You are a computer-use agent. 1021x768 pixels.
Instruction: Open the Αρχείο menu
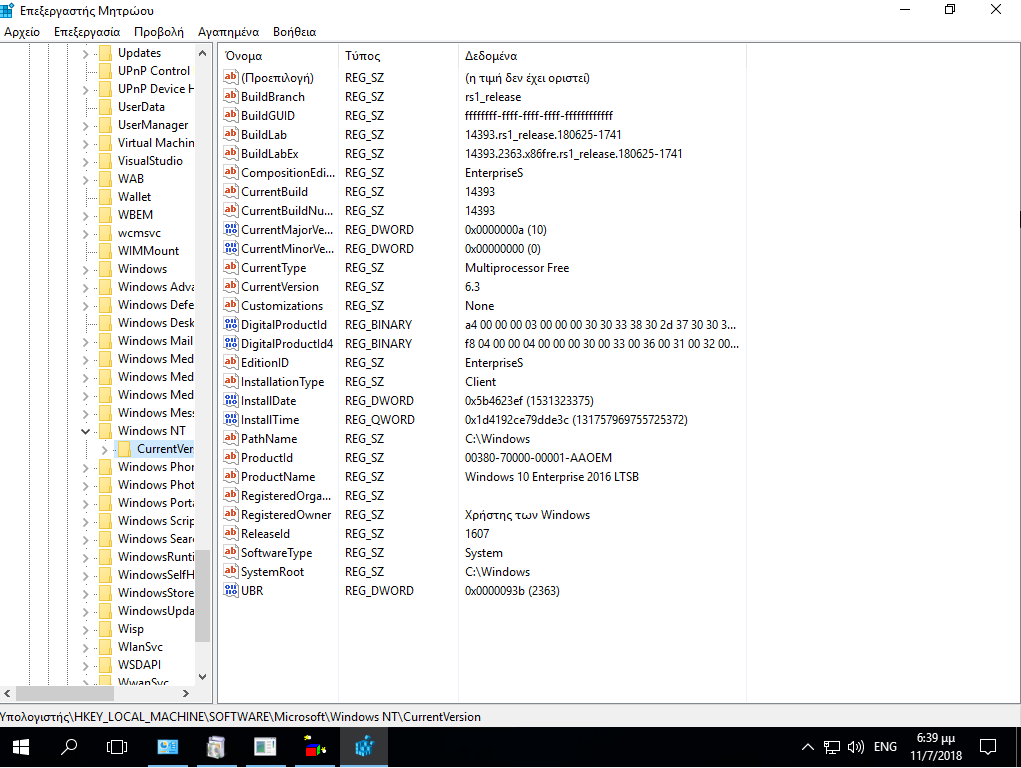click(x=22, y=32)
